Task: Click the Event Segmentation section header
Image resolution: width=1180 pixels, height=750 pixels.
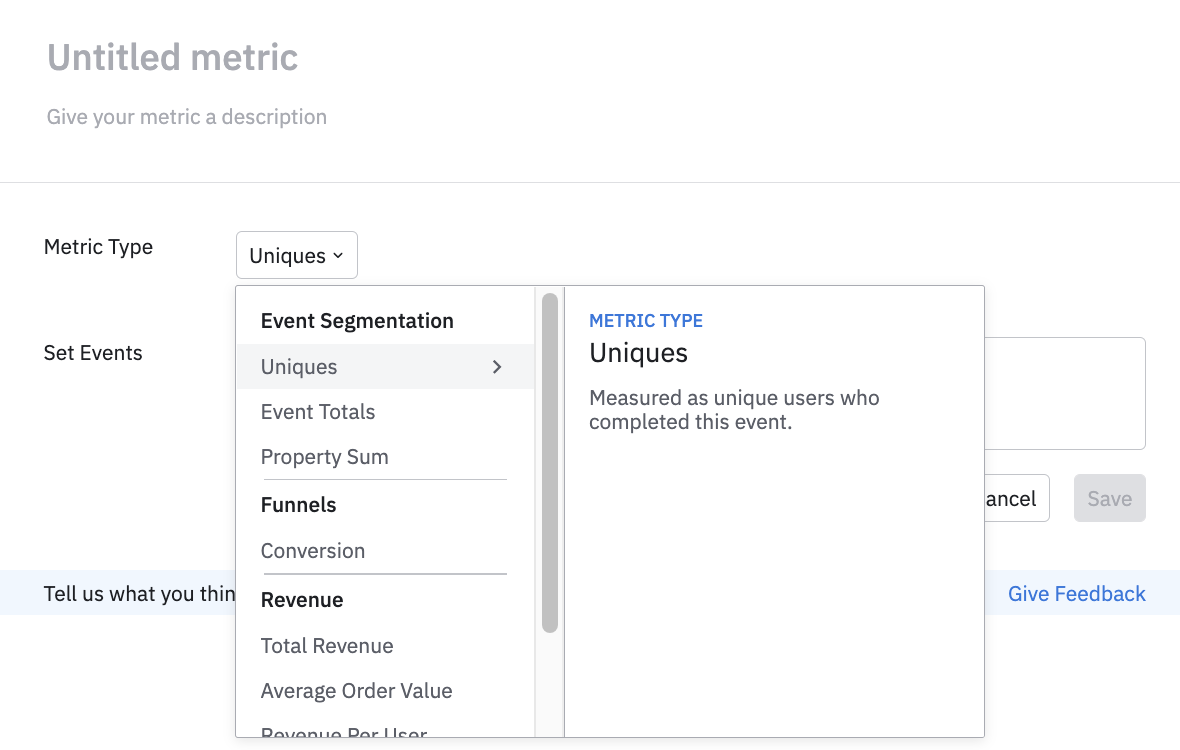Action: (x=357, y=321)
